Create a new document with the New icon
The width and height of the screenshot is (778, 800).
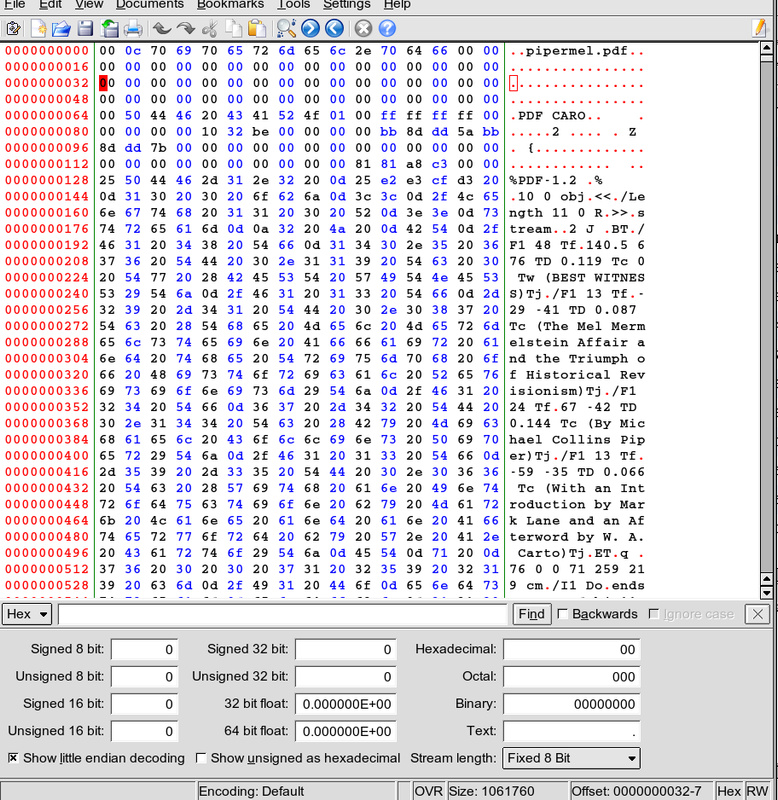39,28
